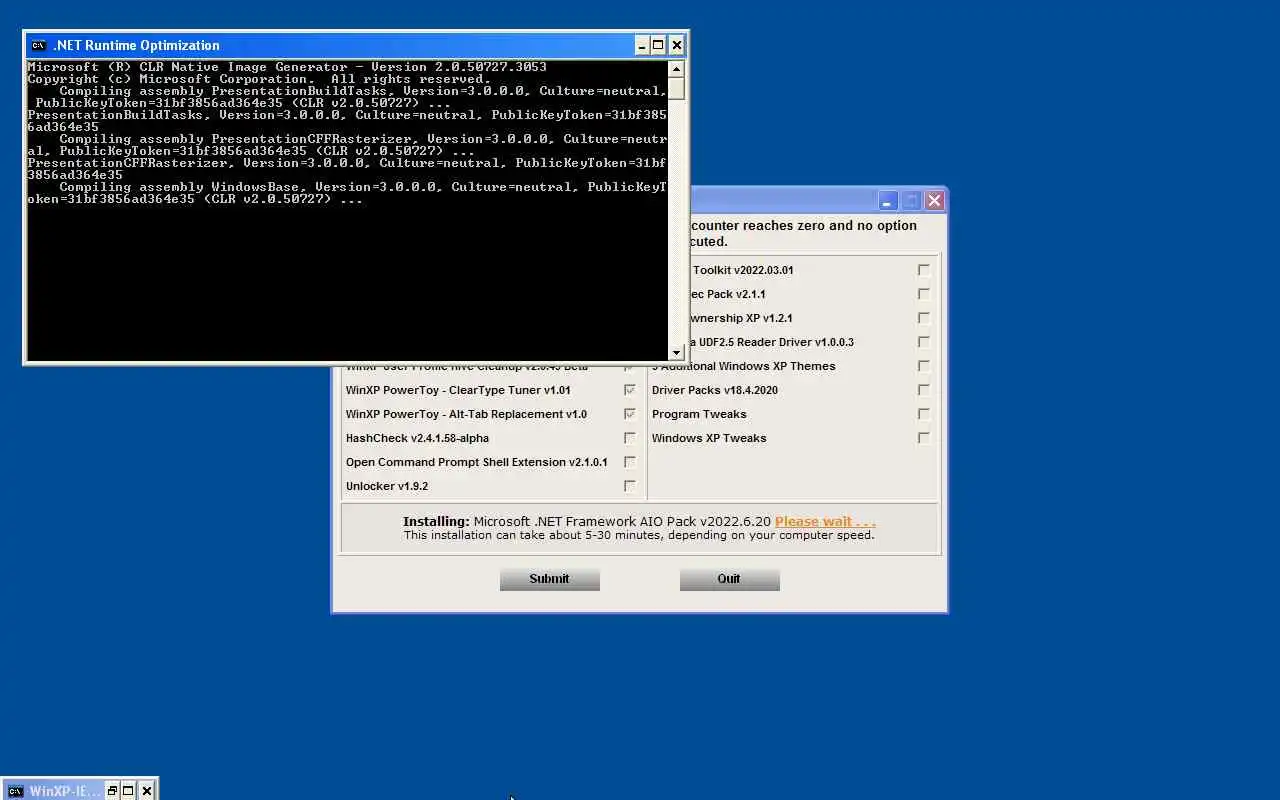Enable HashCheck v2.4.1.58-alpha checkbox
Image resolution: width=1280 pixels, height=800 pixels.
(630, 438)
